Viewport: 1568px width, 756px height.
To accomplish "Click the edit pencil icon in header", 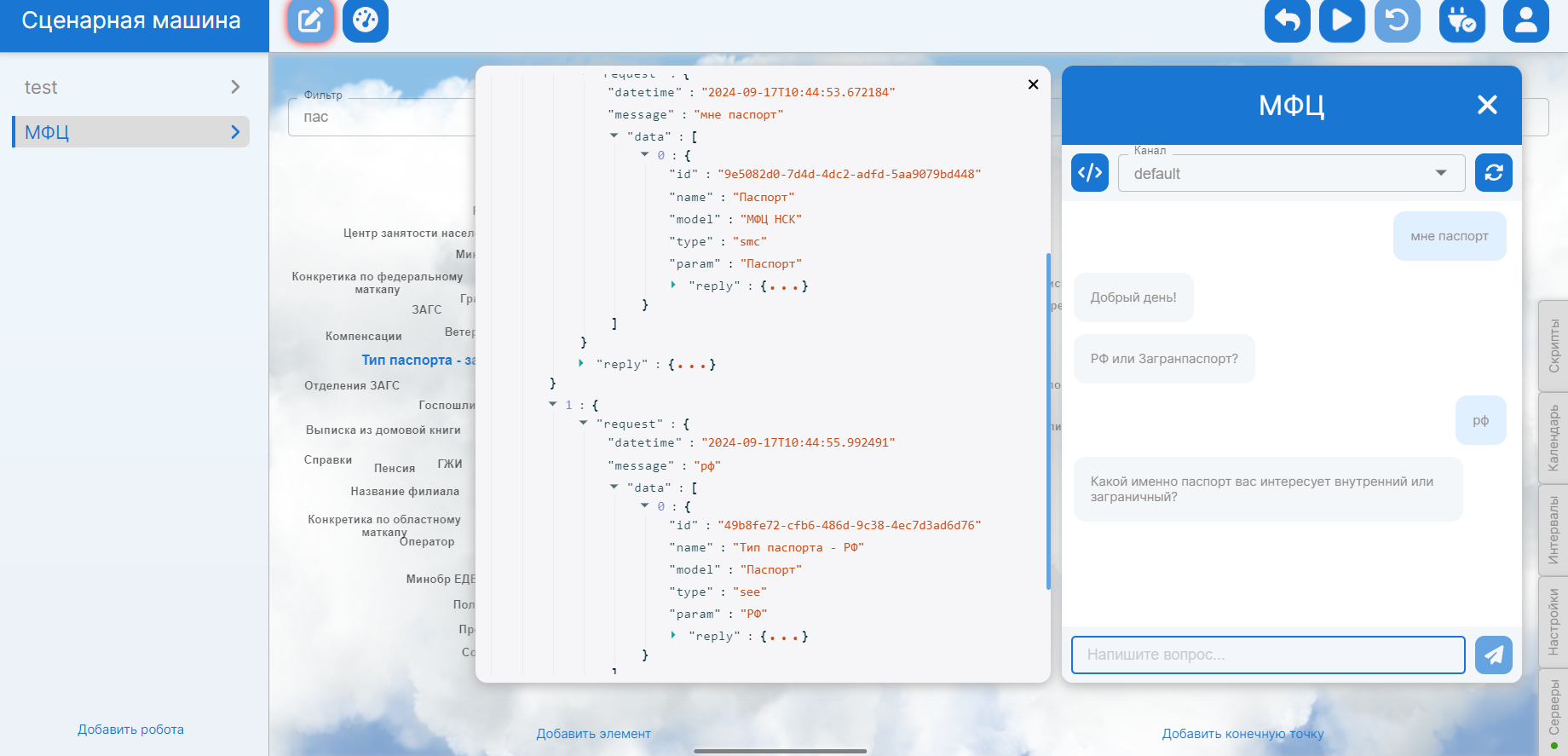I will [310, 20].
